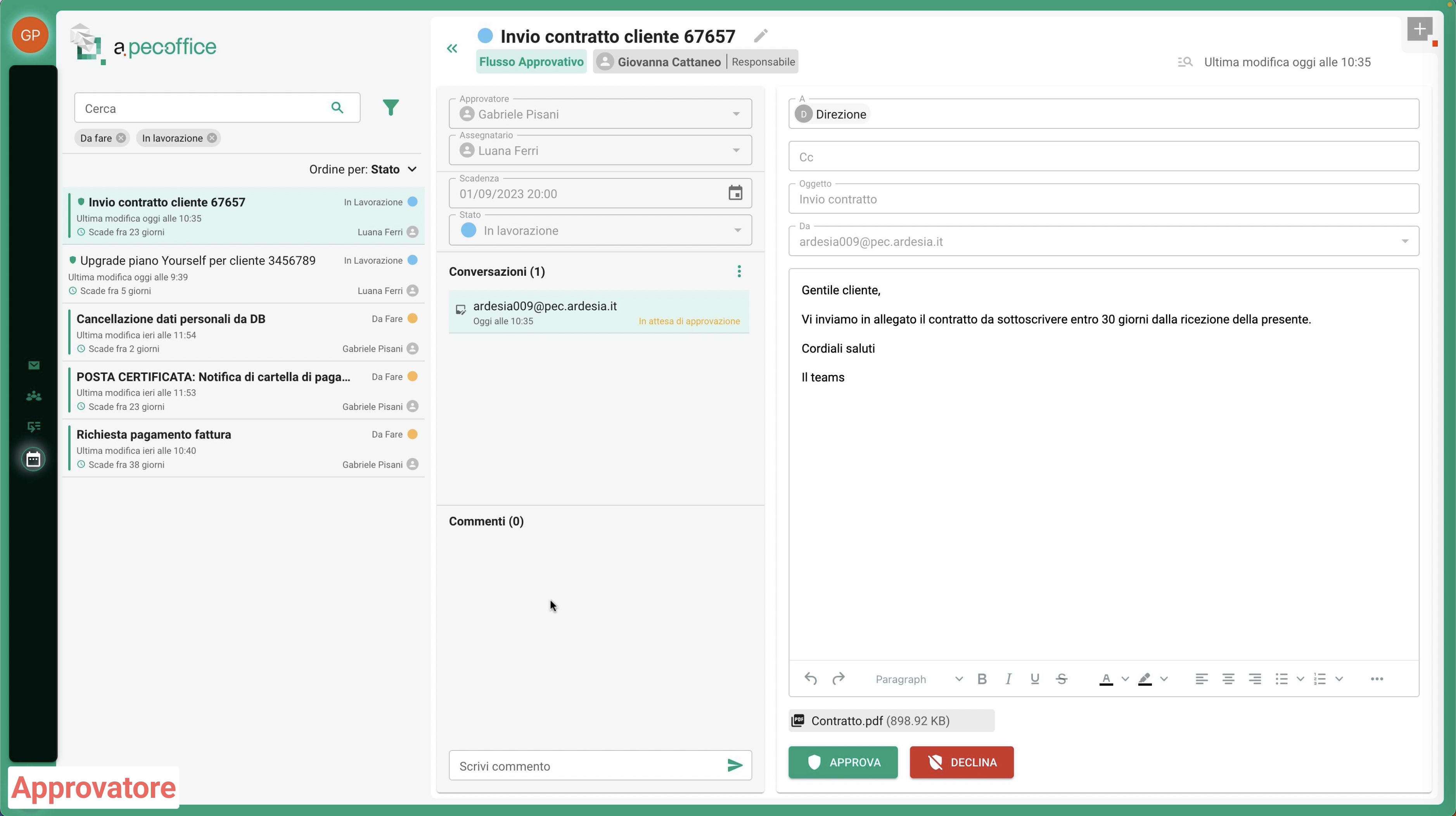Click the 'Commenti (0)' heading
This screenshot has width=1456, height=816.
click(x=486, y=521)
